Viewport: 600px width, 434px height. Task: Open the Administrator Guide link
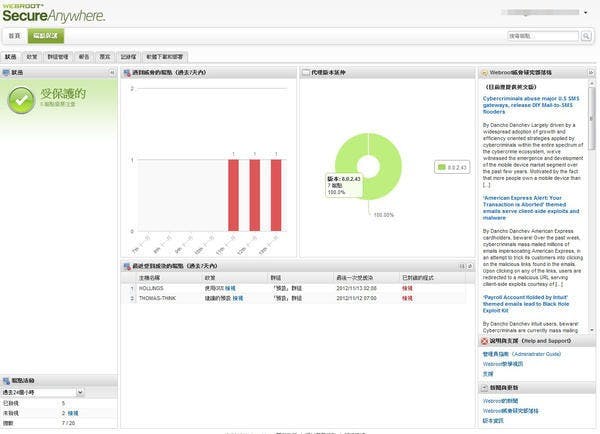click(x=522, y=354)
